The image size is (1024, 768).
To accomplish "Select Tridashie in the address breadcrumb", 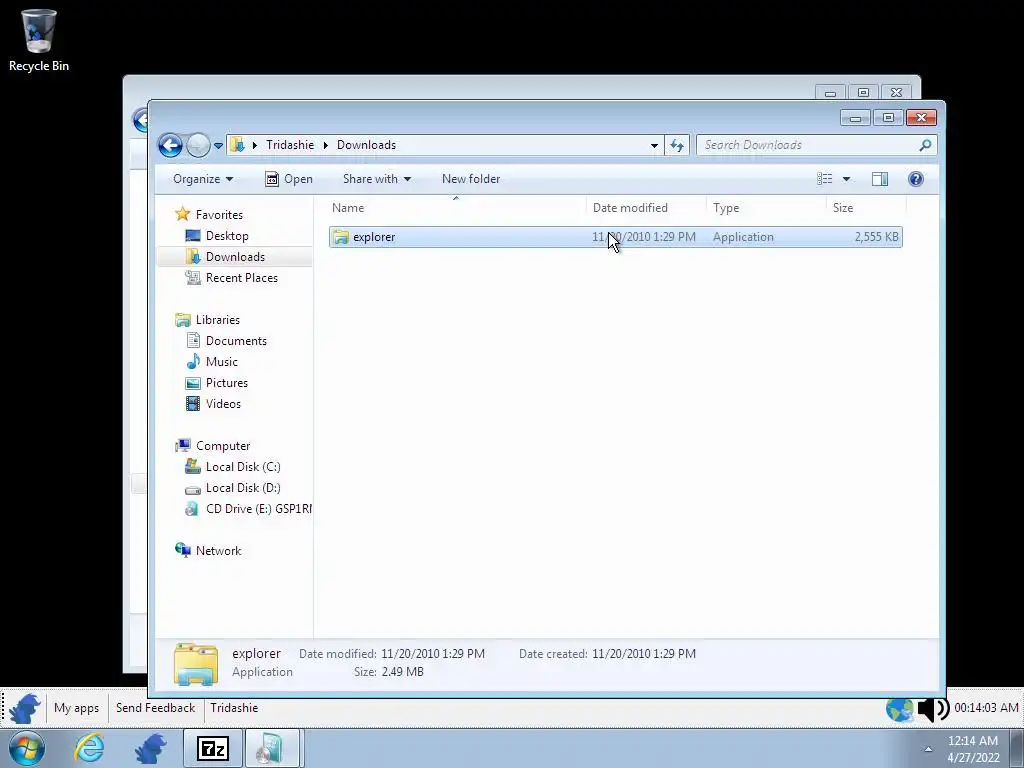I will click(290, 145).
